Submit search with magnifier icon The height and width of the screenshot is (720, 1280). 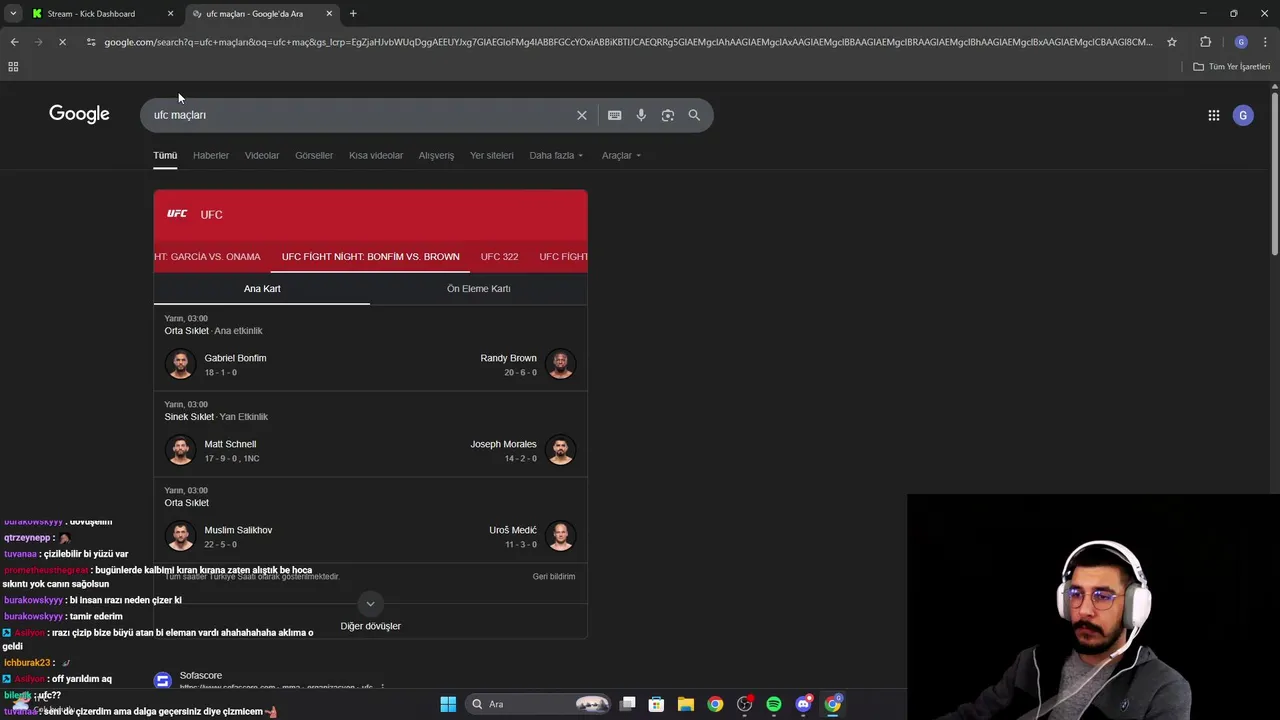(694, 115)
